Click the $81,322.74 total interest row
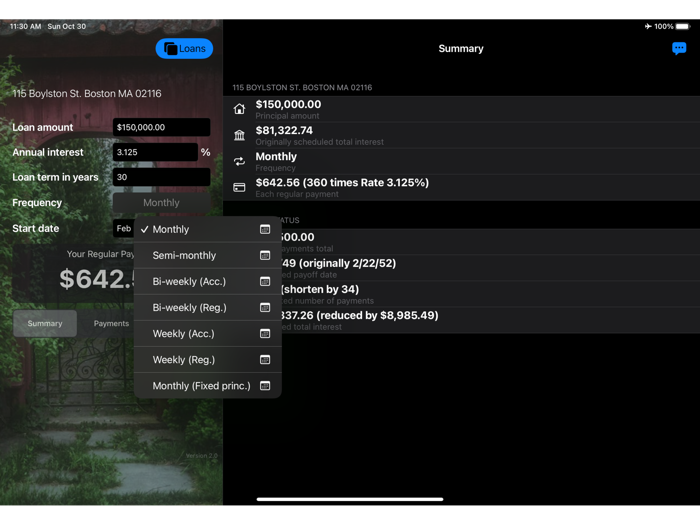Screen dimensions: 700x525 (462, 135)
